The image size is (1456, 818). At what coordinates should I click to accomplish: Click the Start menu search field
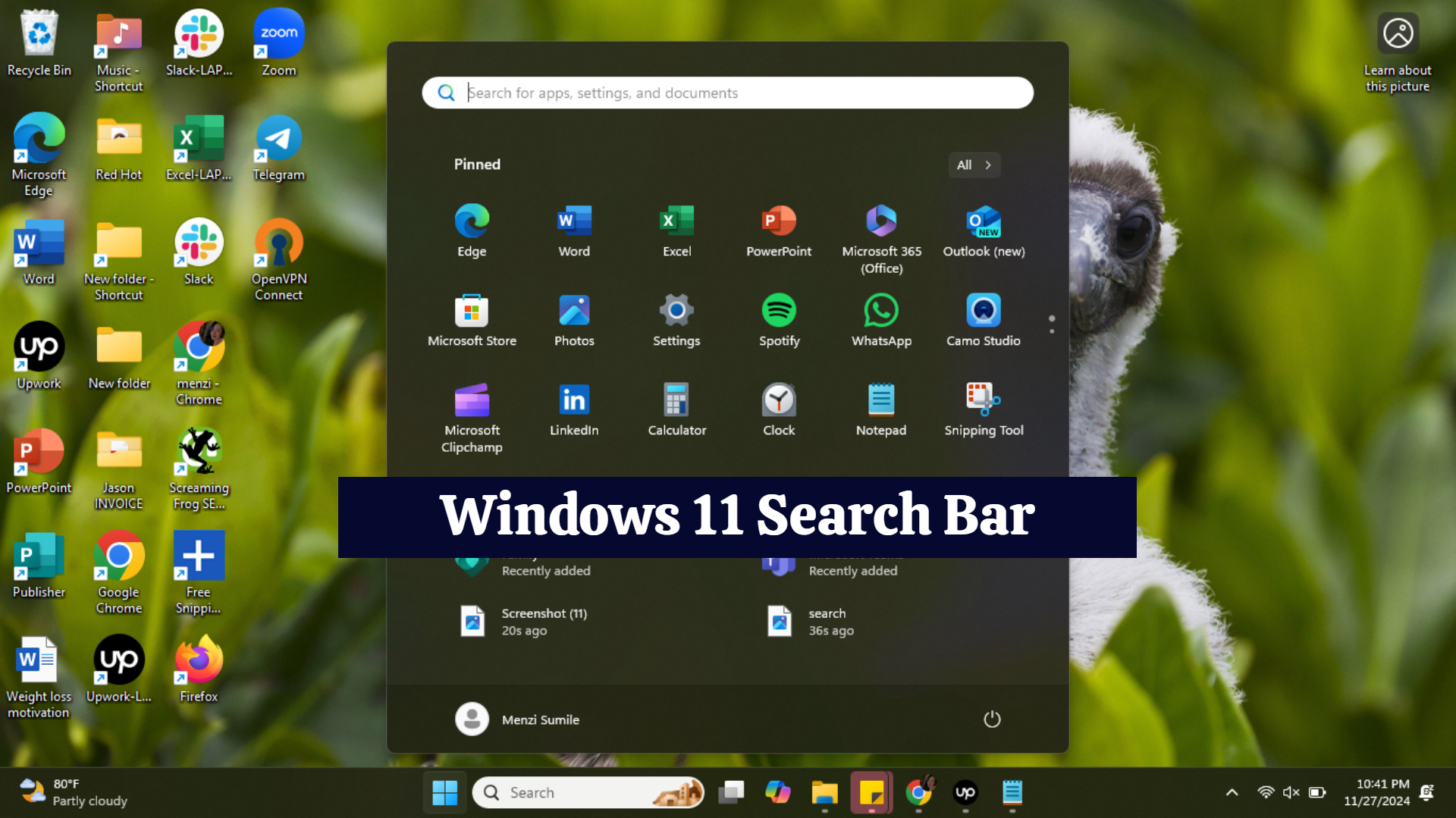(x=727, y=92)
